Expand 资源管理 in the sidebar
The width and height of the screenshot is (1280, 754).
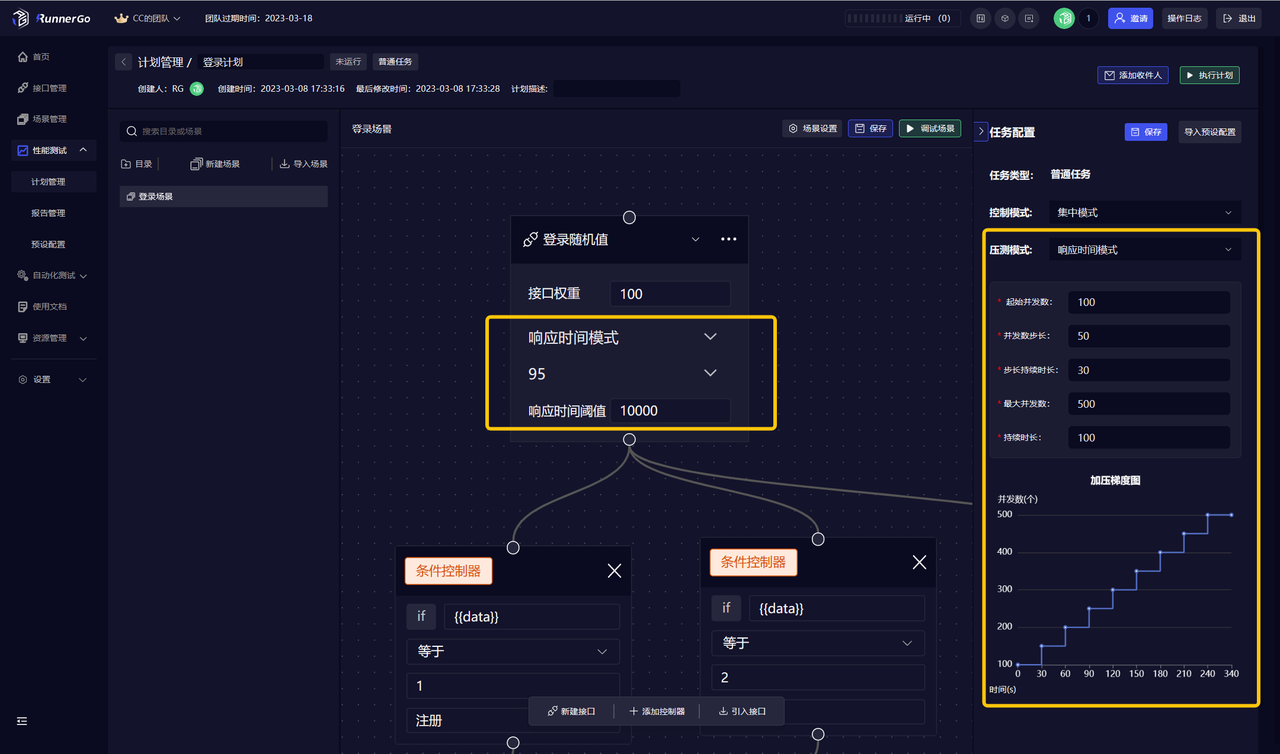click(x=54, y=338)
